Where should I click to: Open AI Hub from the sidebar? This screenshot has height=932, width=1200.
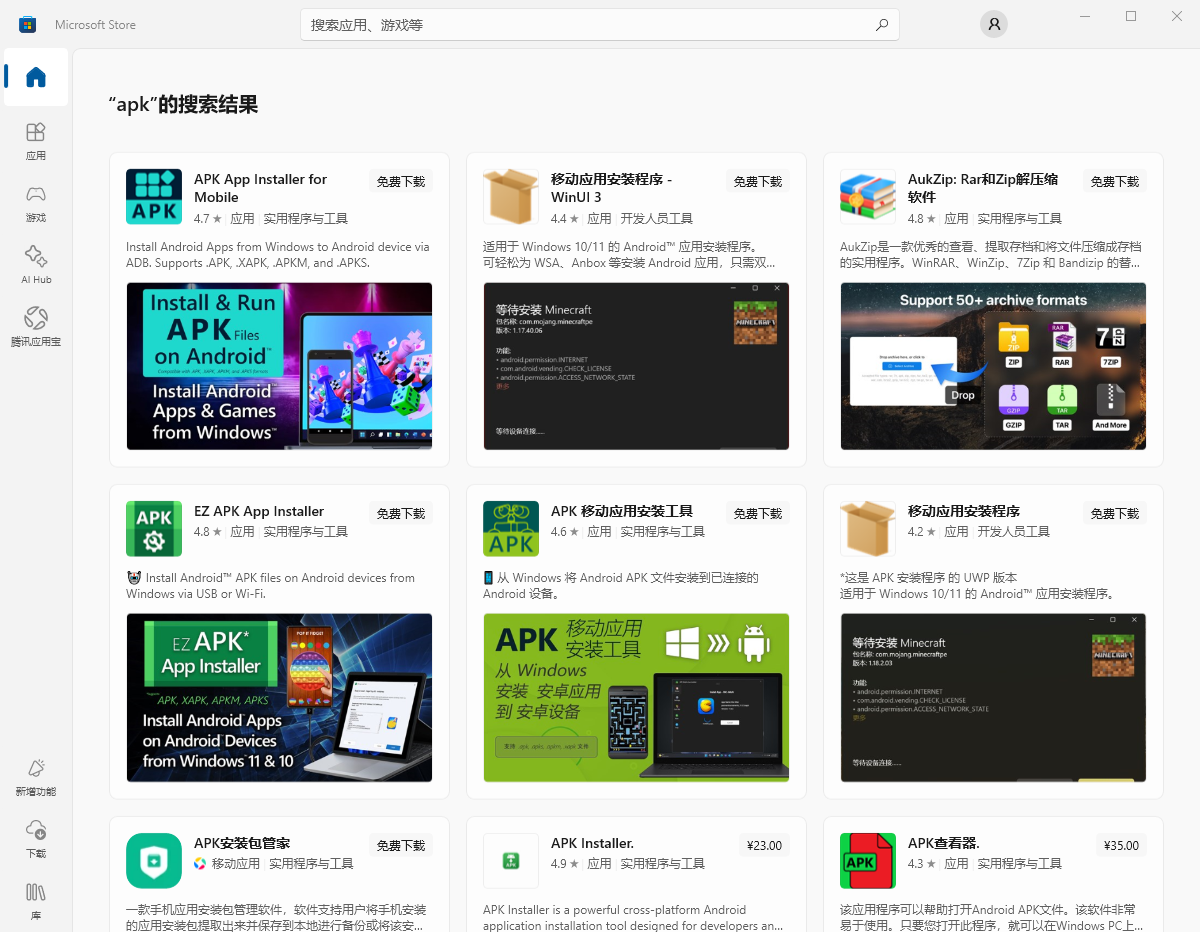pos(36,264)
